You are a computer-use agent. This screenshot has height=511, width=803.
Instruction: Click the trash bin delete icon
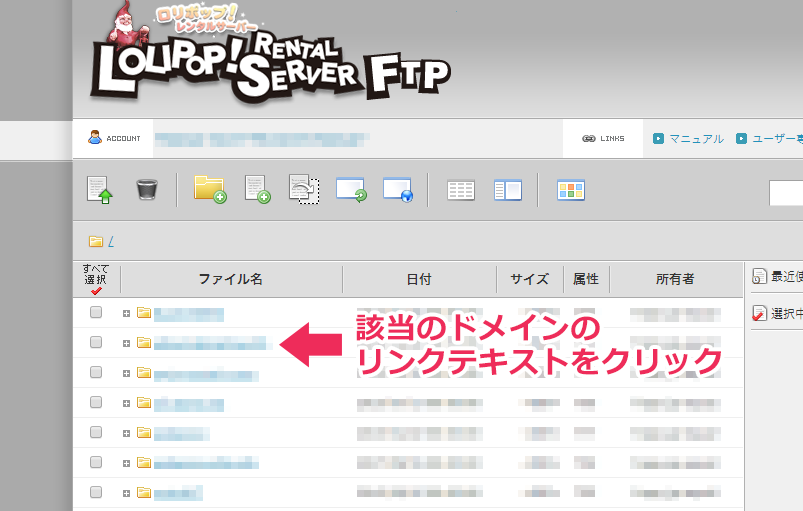coord(146,189)
